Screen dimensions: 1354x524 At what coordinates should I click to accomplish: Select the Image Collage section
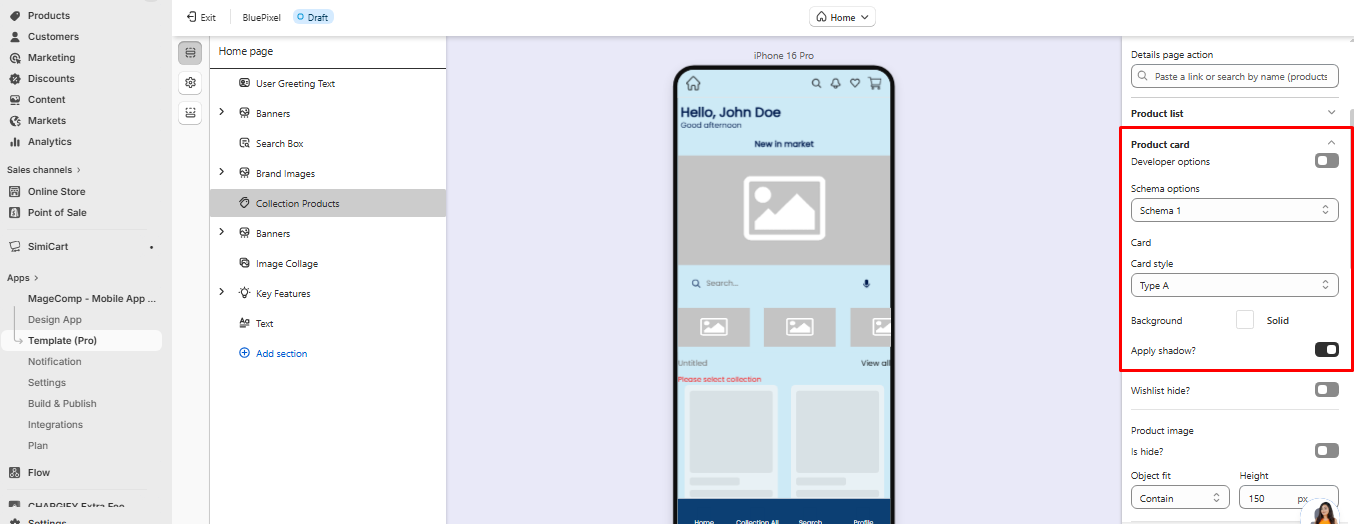(x=286, y=264)
